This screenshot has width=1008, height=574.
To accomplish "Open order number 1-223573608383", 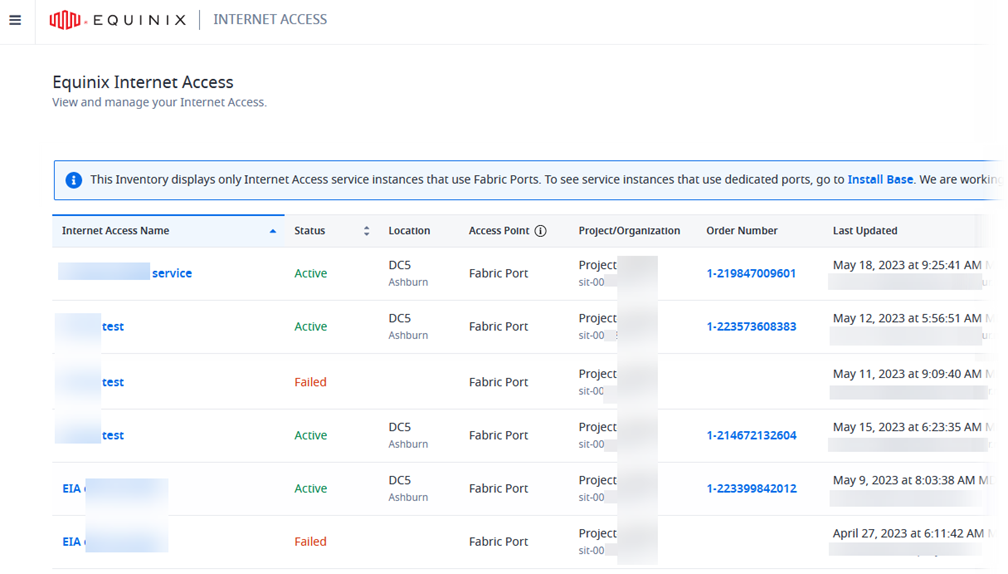I will tap(751, 327).
